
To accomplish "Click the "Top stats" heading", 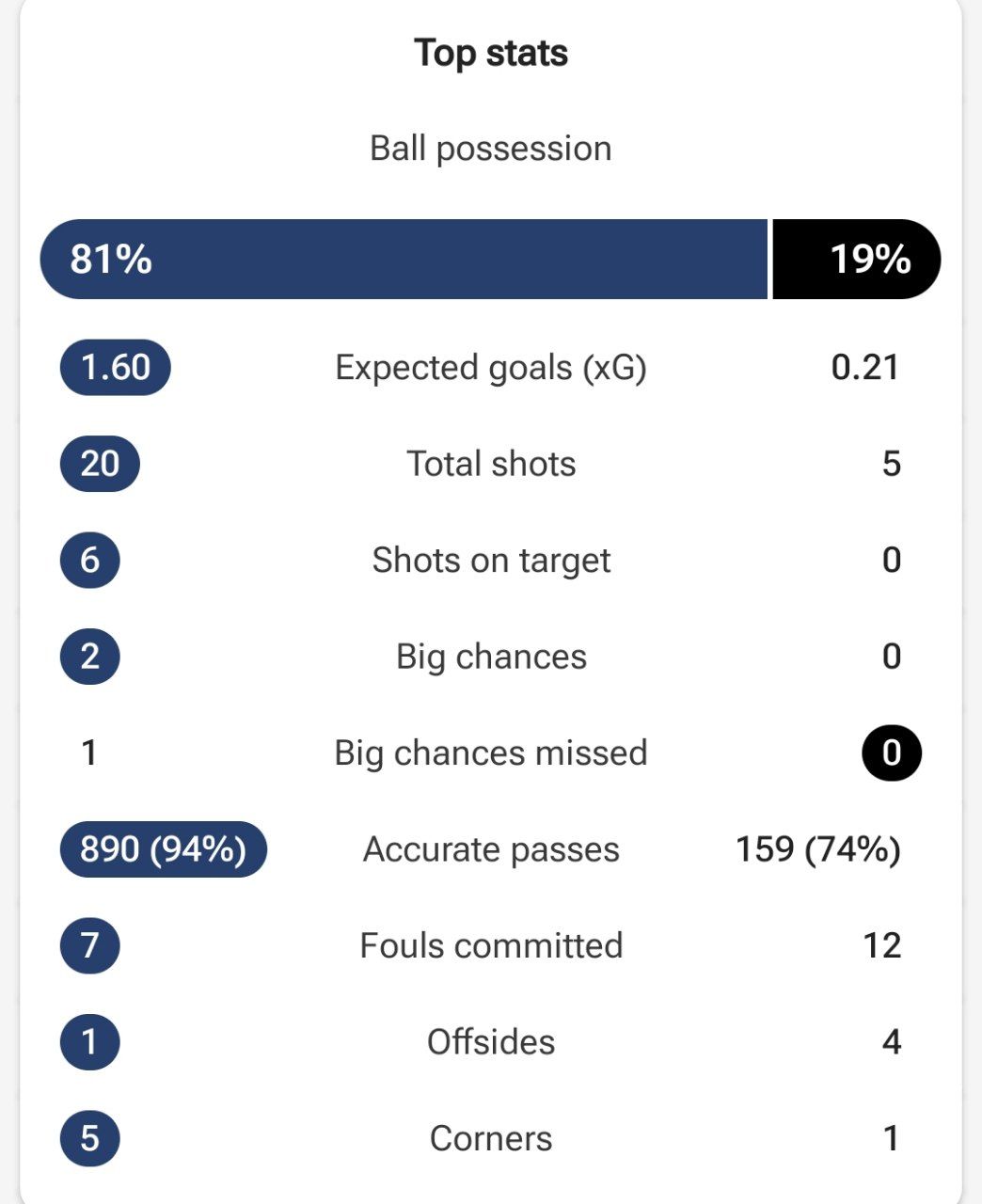I will coord(491,54).
